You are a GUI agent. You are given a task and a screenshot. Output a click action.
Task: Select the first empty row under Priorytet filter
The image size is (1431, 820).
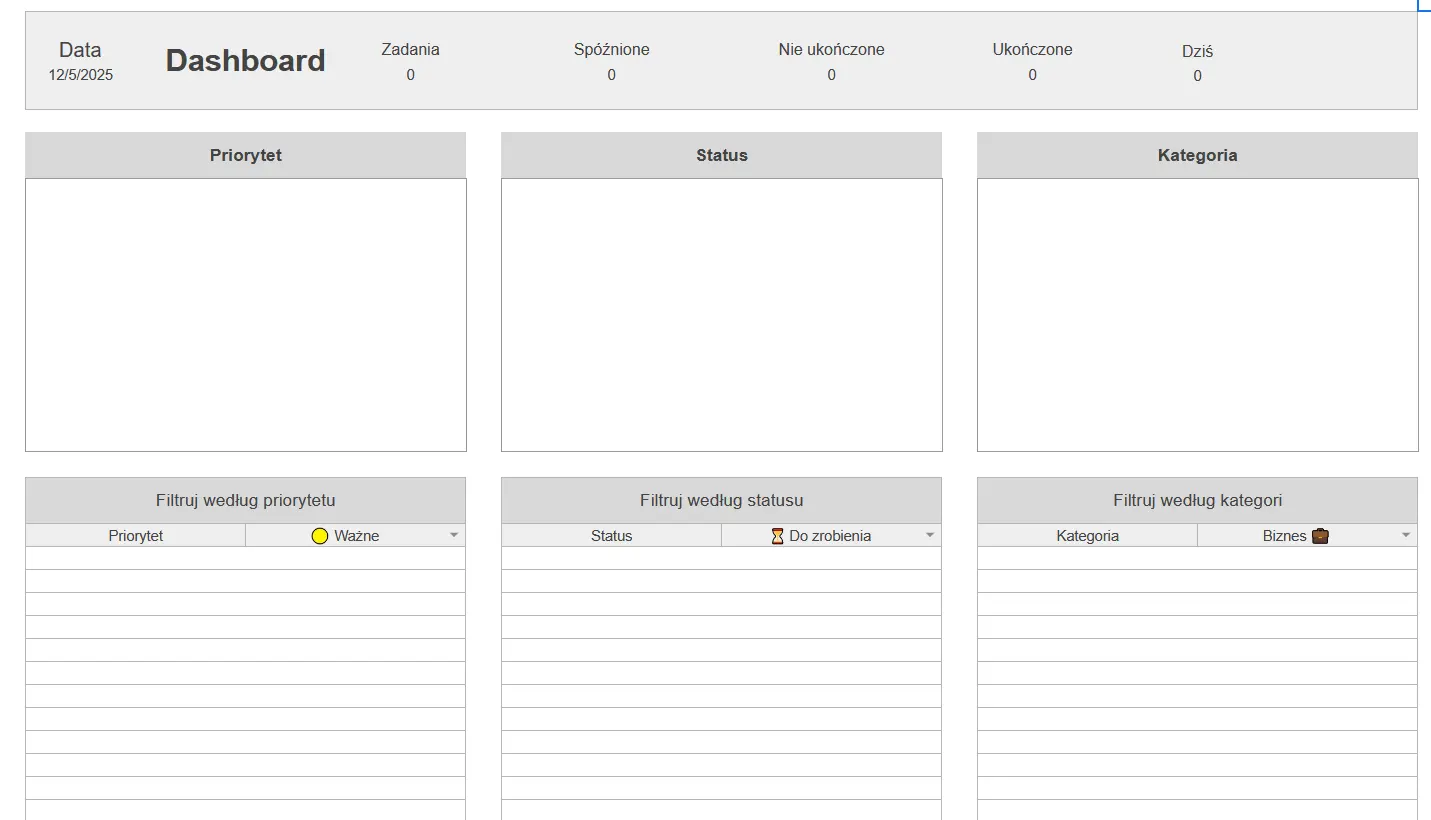click(245, 557)
